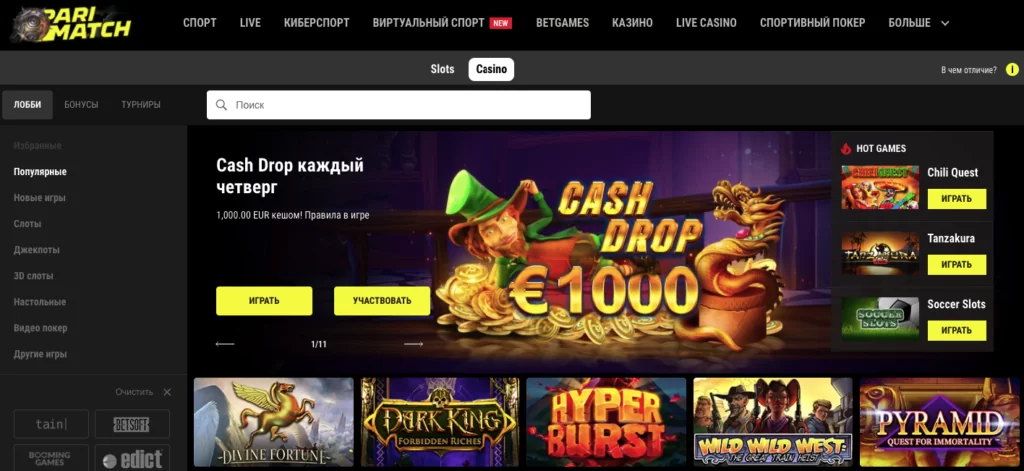Select the tain provider filter
The width and height of the screenshot is (1024, 471).
pyautogui.click(x=52, y=424)
